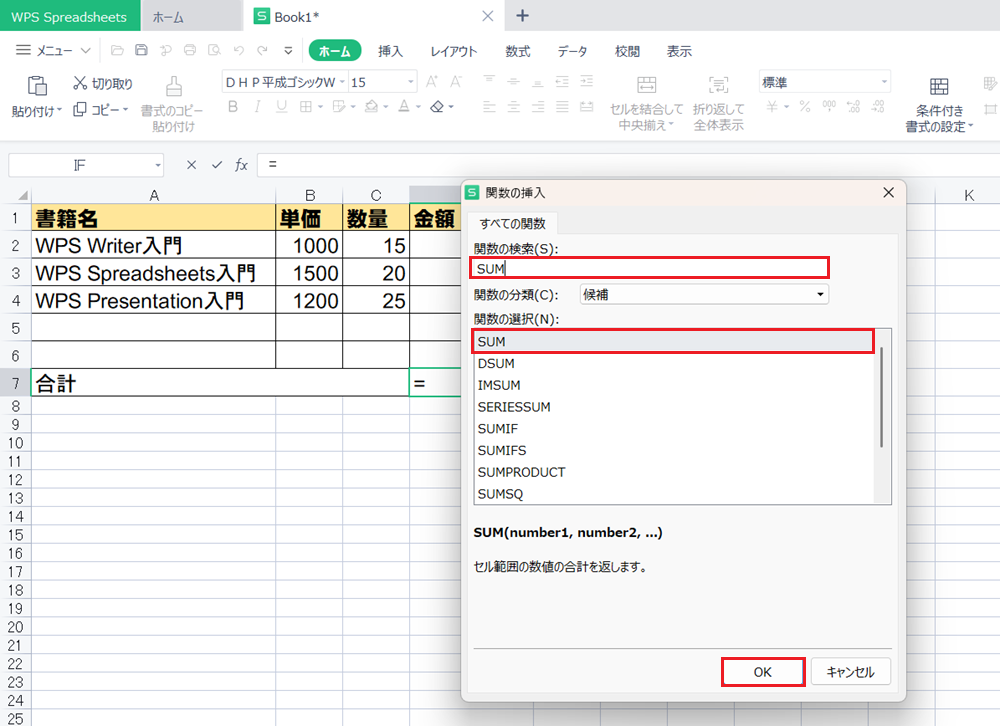Click the formula bar confirm checkmark icon
Viewport: 1000px width, 726px height.
pyautogui.click(x=217, y=165)
